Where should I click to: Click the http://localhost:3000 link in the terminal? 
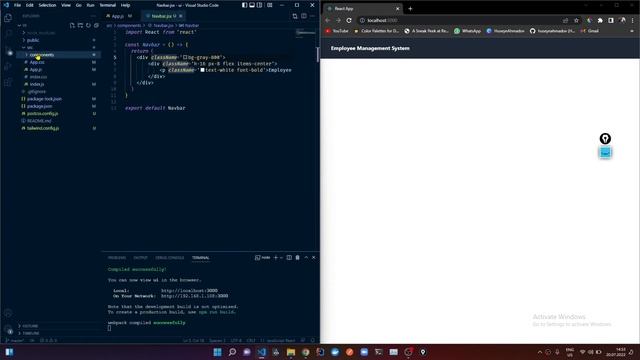189,291
